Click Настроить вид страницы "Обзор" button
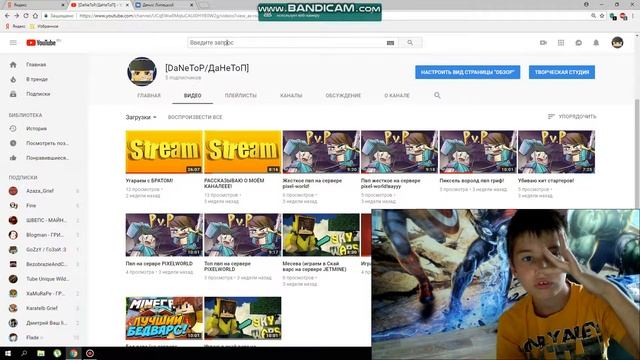This screenshot has width=640, height=360. point(467,72)
